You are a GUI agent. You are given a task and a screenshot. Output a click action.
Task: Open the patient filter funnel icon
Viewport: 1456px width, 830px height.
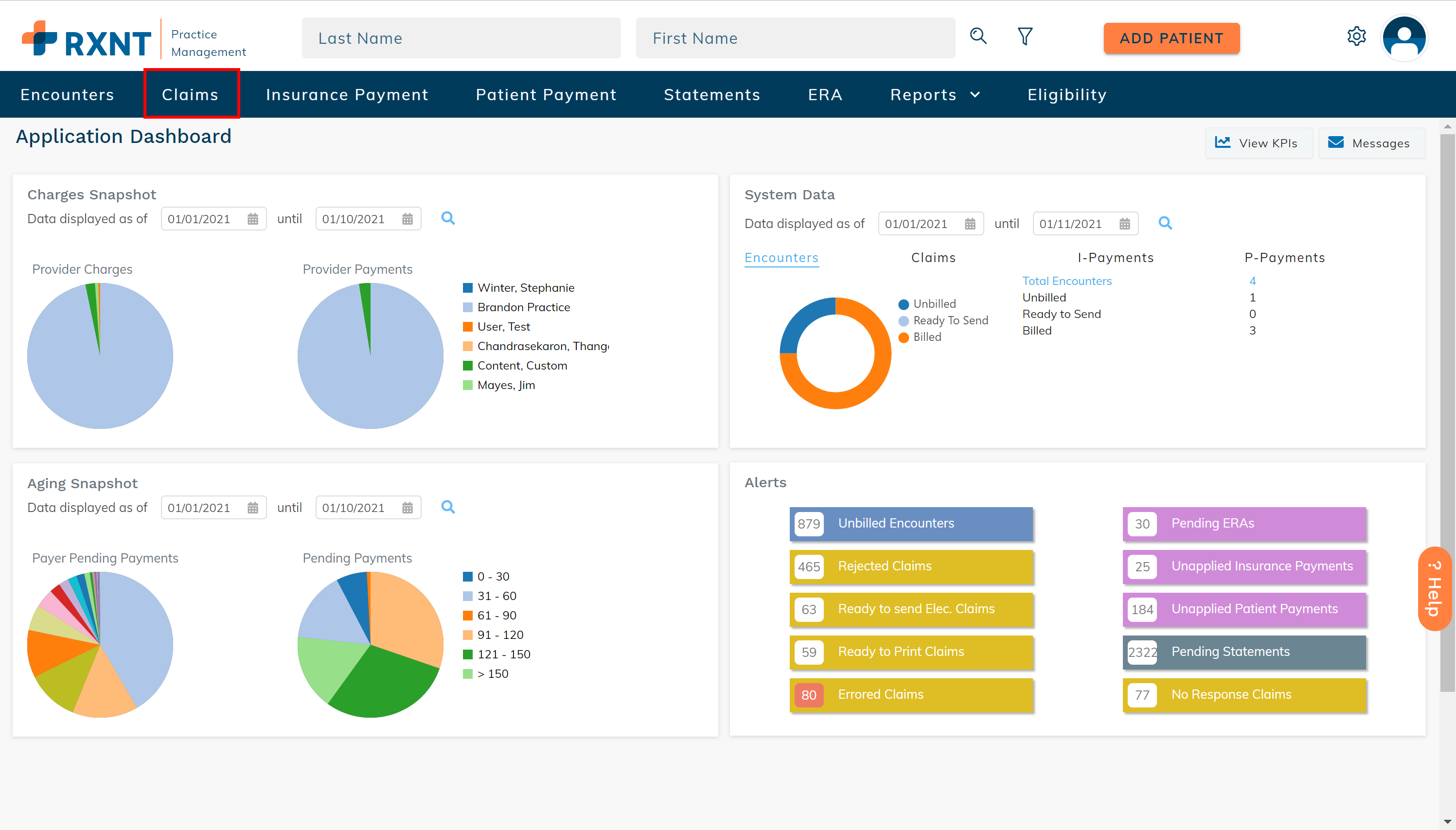click(x=1025, y=36)
